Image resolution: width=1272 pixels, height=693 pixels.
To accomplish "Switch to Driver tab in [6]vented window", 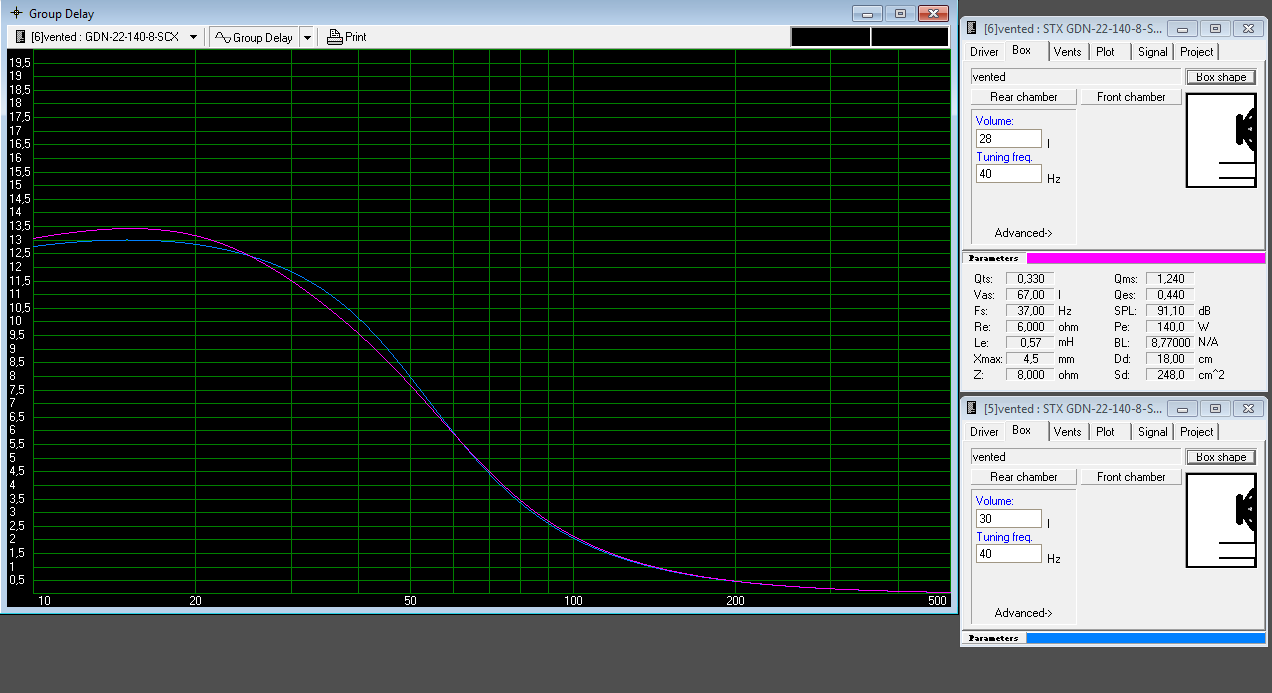I will pyautogui.click(x=984, y=52).
